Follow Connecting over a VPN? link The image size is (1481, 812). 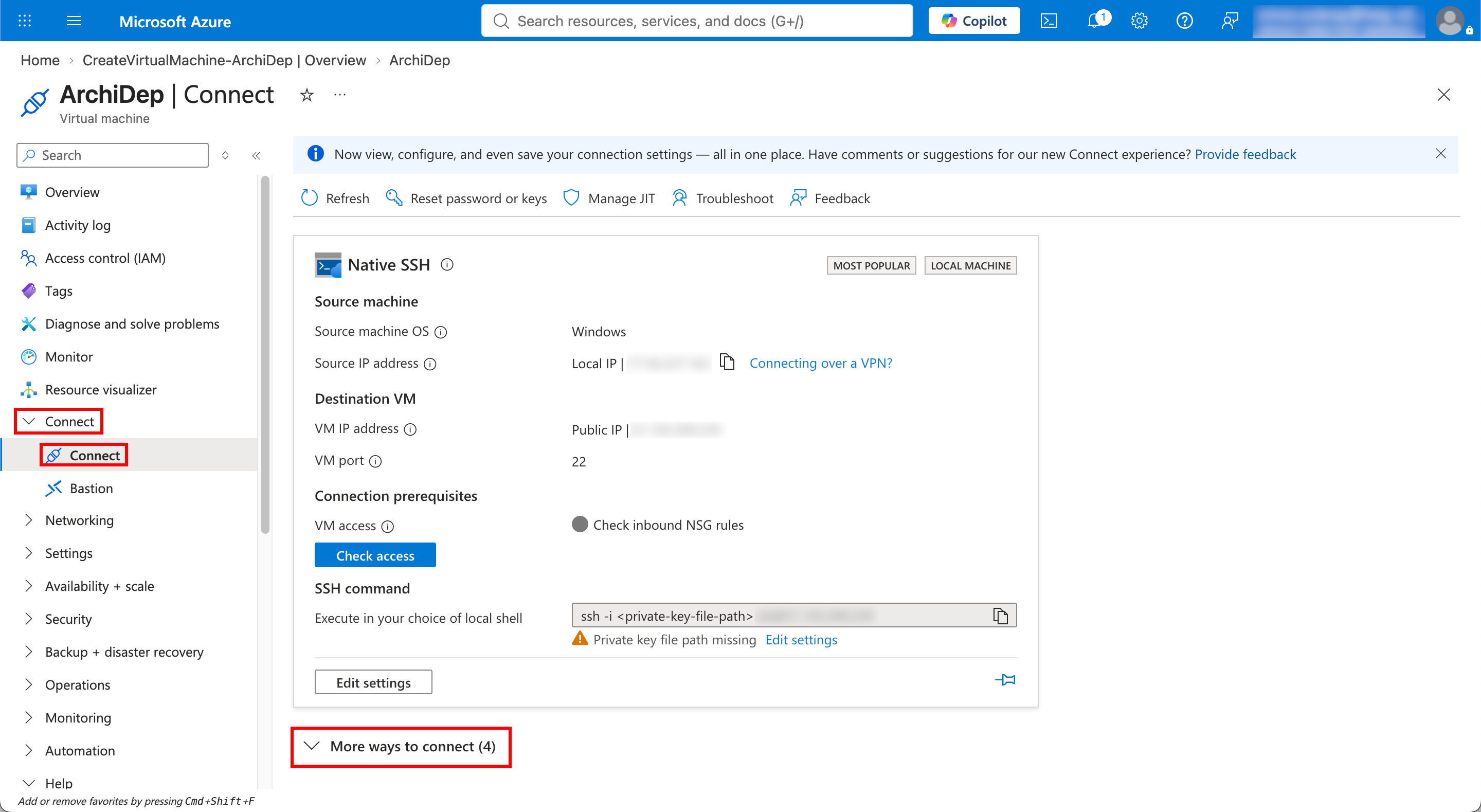point(820,363)
